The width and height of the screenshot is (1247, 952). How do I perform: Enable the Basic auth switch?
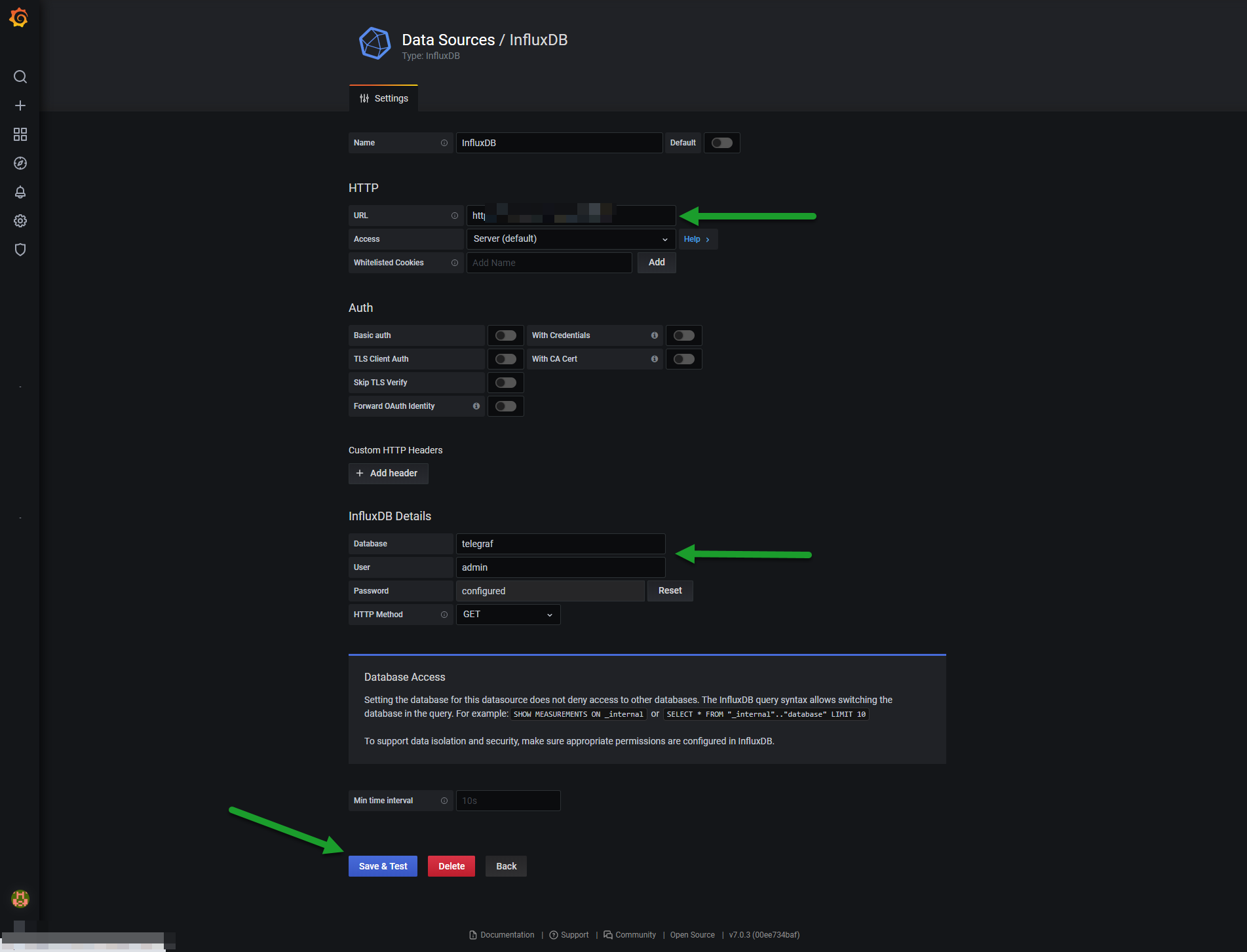click(506, 335)
